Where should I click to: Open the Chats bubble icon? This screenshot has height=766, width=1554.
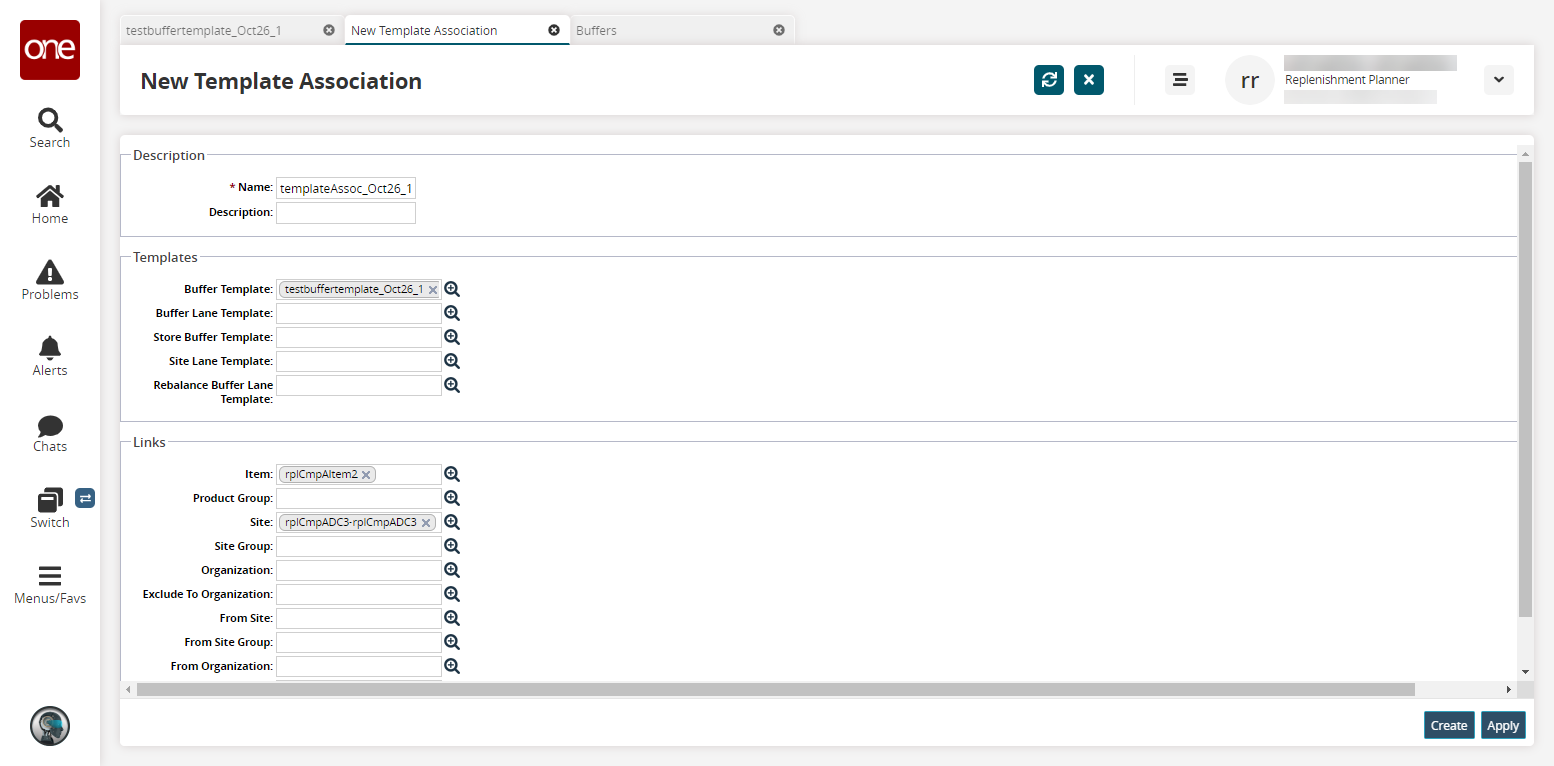[x=50, y=425]
